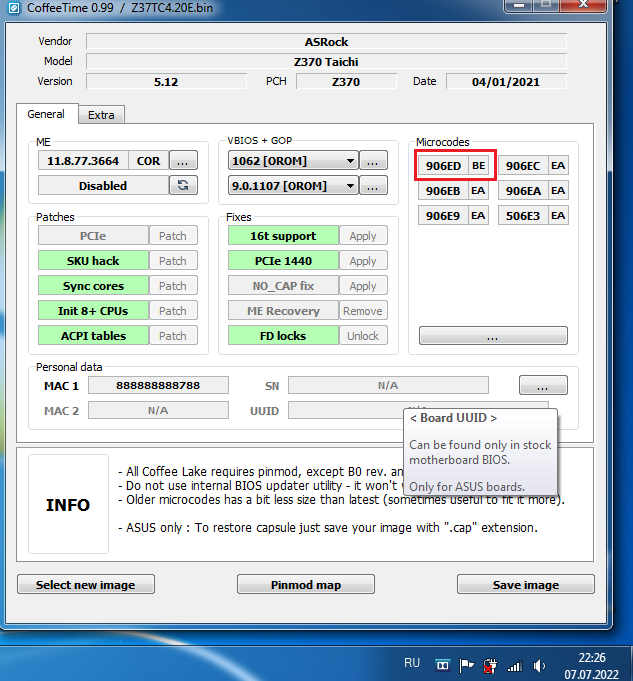
Task: Click the Version 5.12 field
Action: [x=166, y=82]
